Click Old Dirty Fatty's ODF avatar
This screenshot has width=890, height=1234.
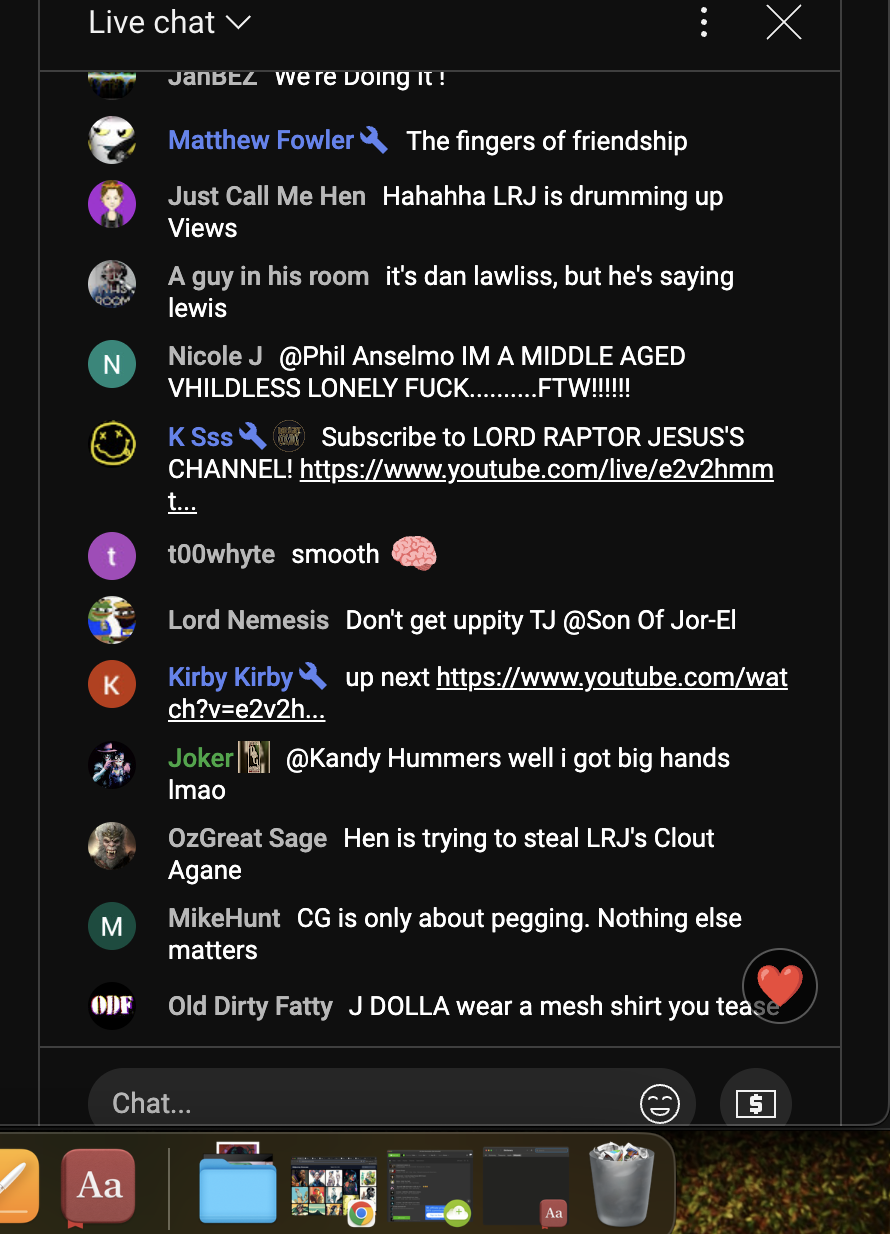click(x=112, y=1006)
